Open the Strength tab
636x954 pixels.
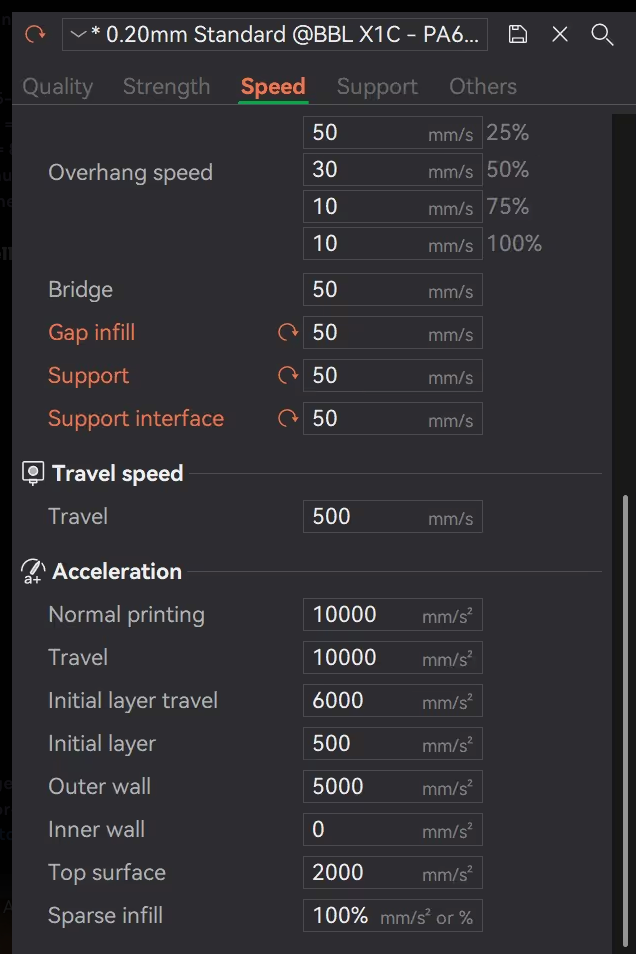[166, 87]
